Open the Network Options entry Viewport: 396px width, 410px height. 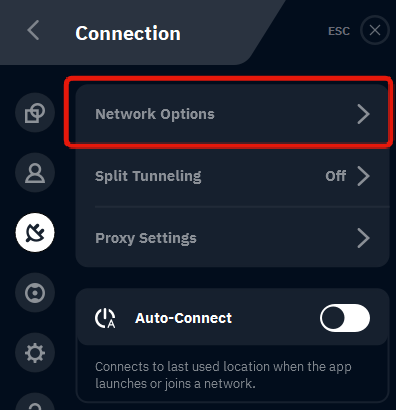pyautogui.click(x=232, y=114)
